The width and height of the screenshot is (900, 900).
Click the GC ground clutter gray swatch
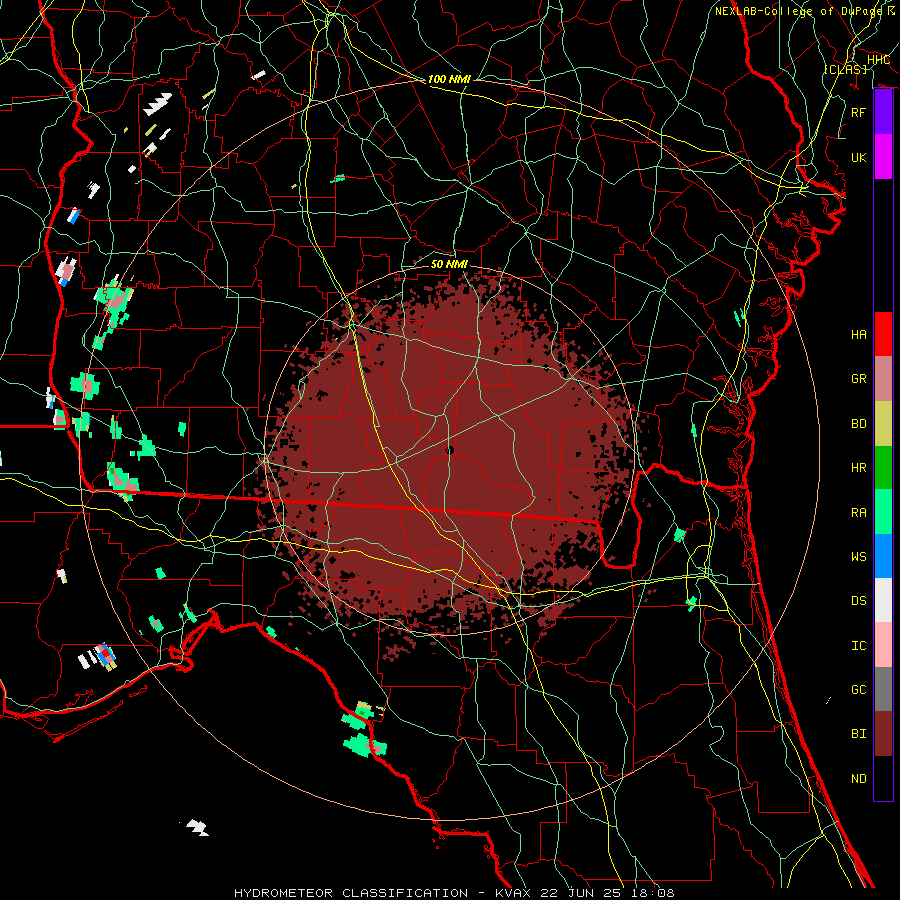pos(883,689)
